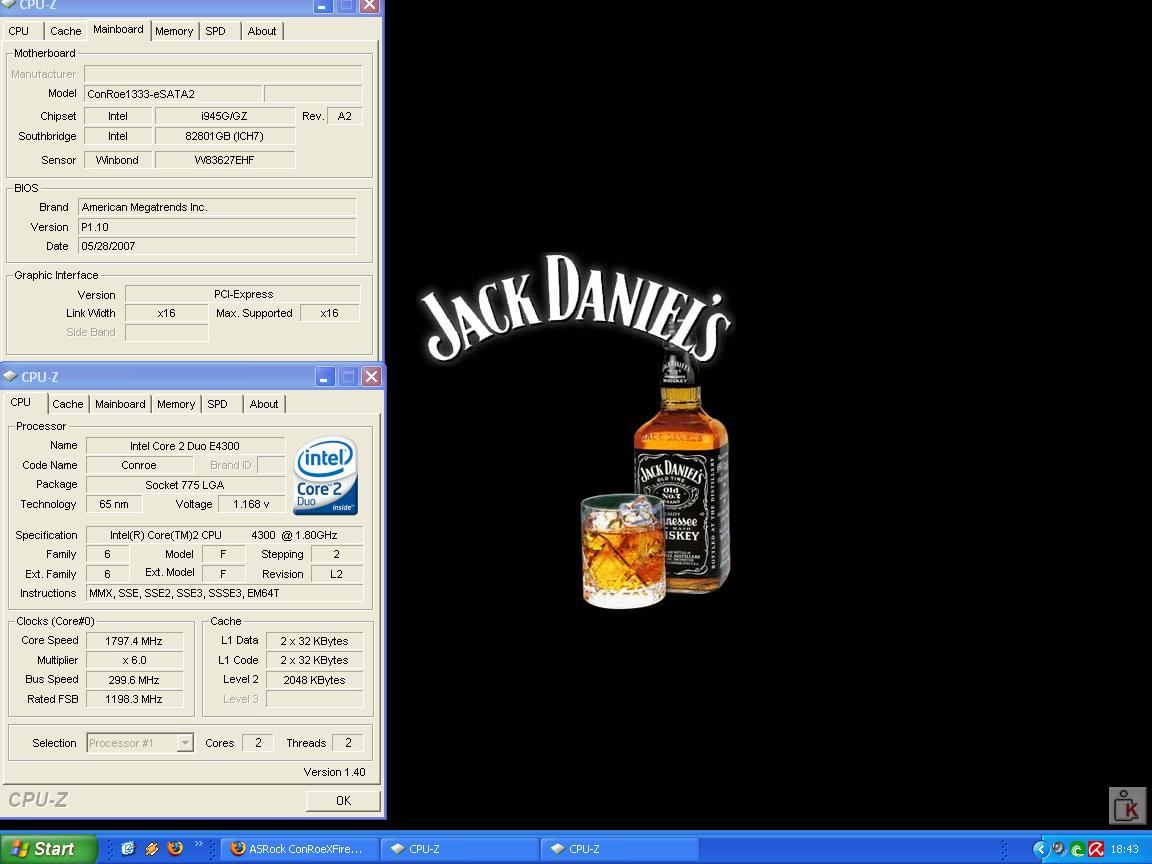Click the Cores count field
Screen dimensions: 1152x864
click(258, 743)
